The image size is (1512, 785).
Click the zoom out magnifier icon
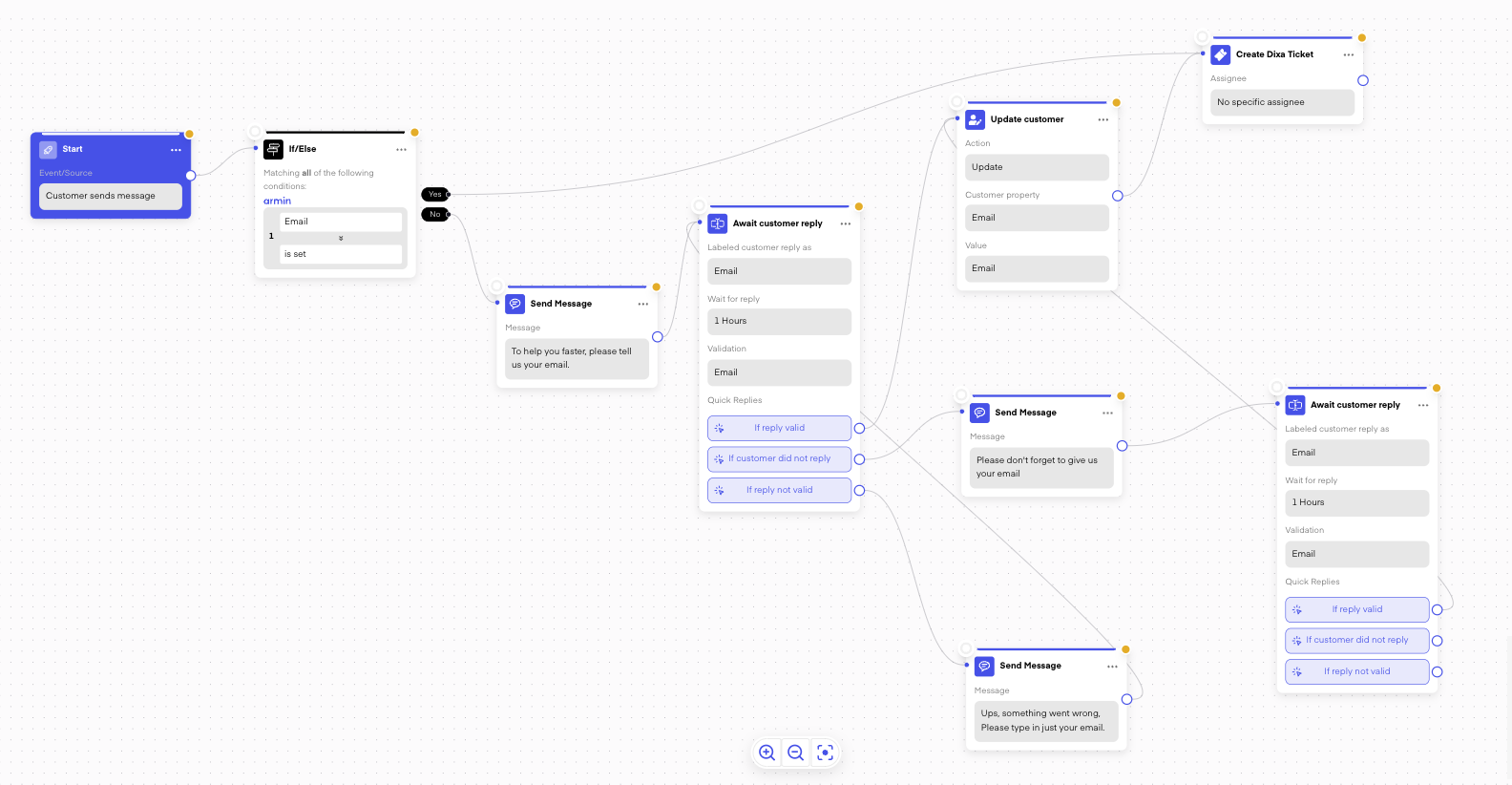click(795, 753)
